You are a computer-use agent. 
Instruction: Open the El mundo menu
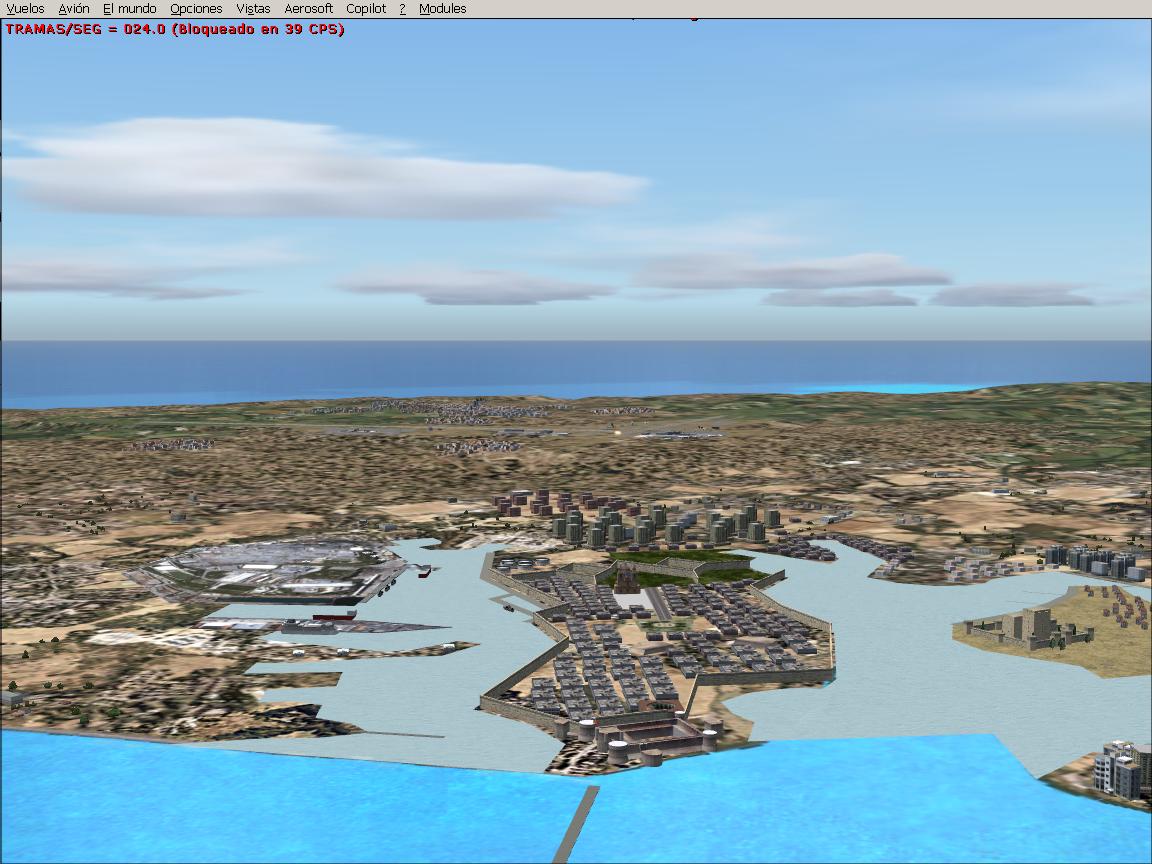[129, 9]
